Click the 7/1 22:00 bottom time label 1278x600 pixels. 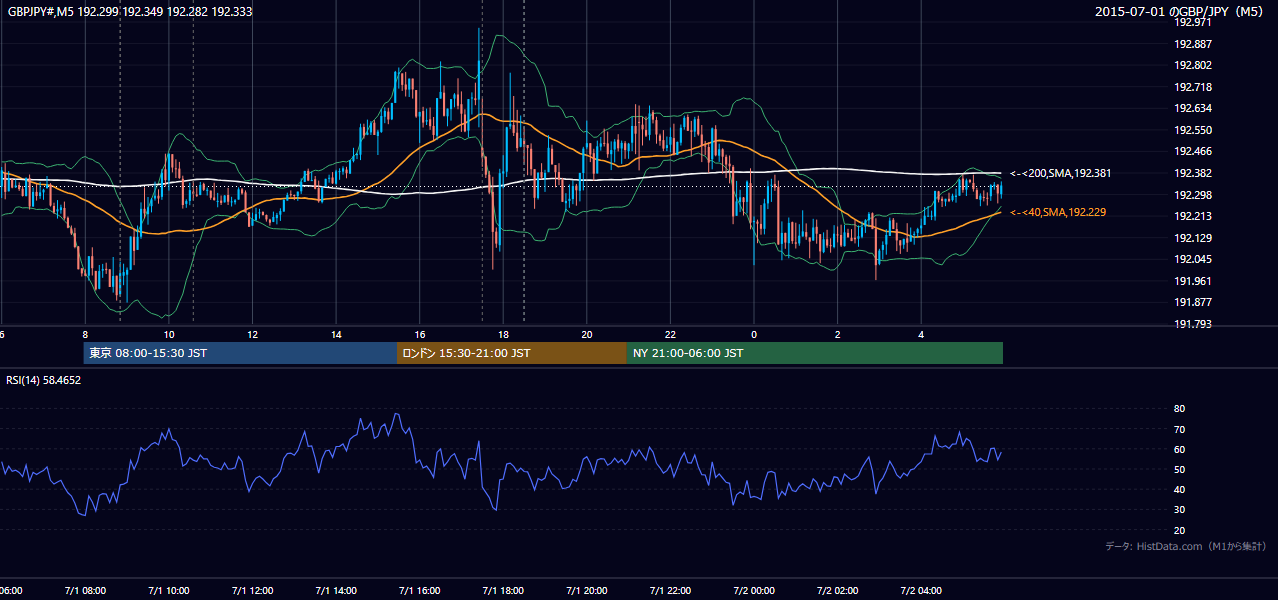tap(670, 591)
